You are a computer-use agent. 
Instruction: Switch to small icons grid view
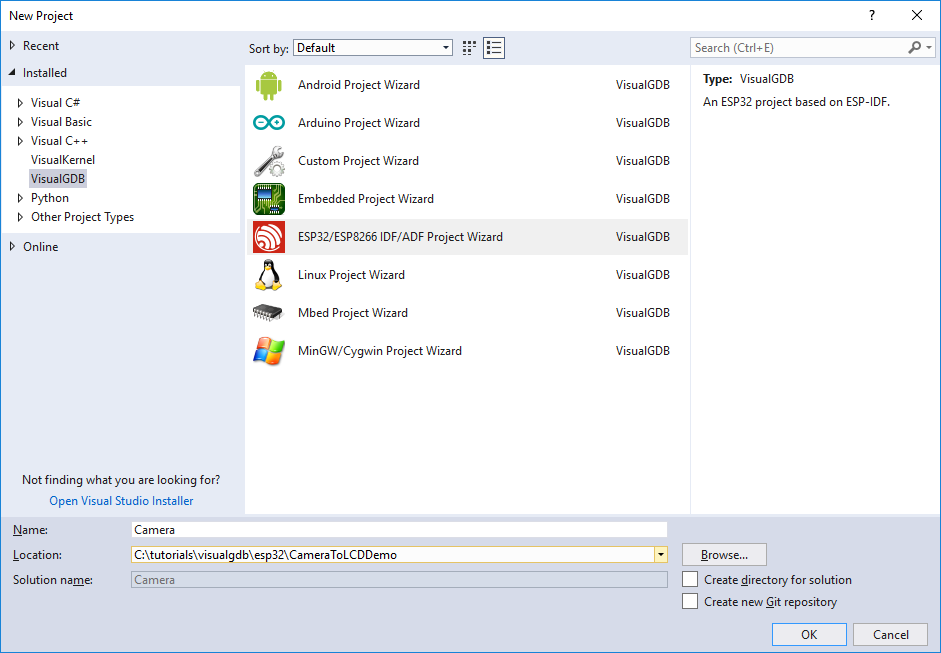(469, 48)
